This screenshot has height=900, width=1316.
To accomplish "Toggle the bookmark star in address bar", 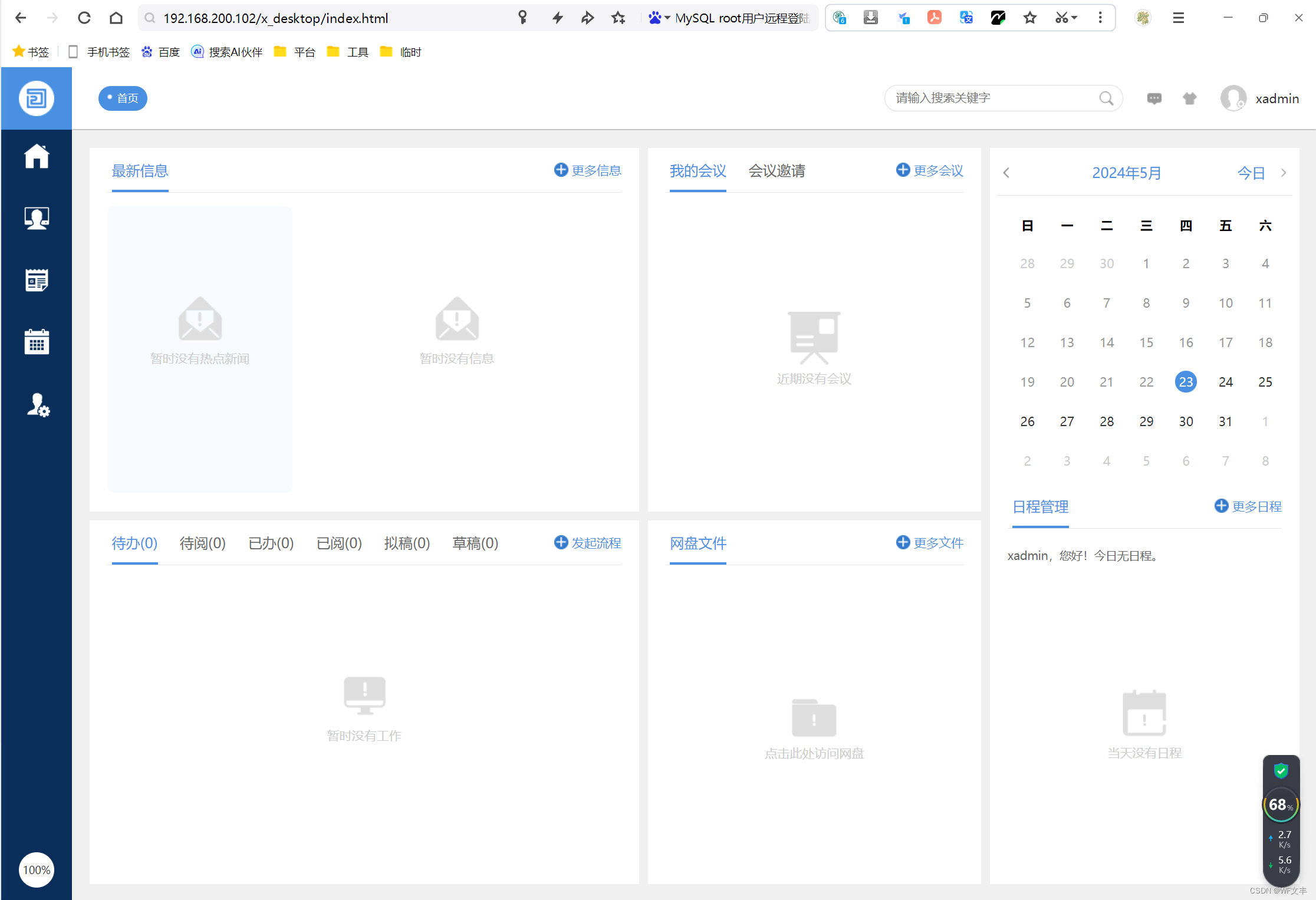I will (618, 18).
